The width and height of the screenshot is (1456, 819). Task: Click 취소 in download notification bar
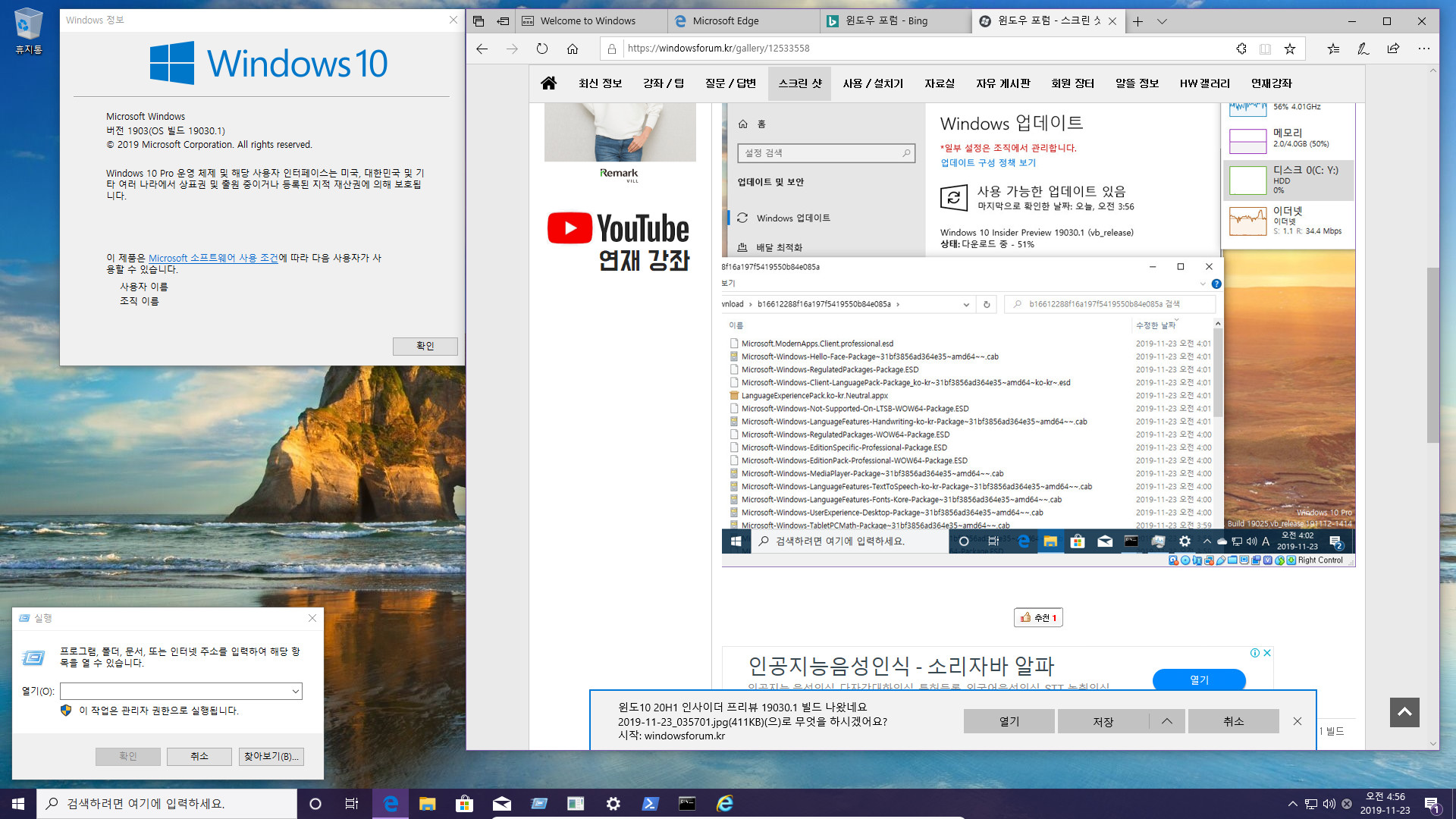(x=1233, y=721)
